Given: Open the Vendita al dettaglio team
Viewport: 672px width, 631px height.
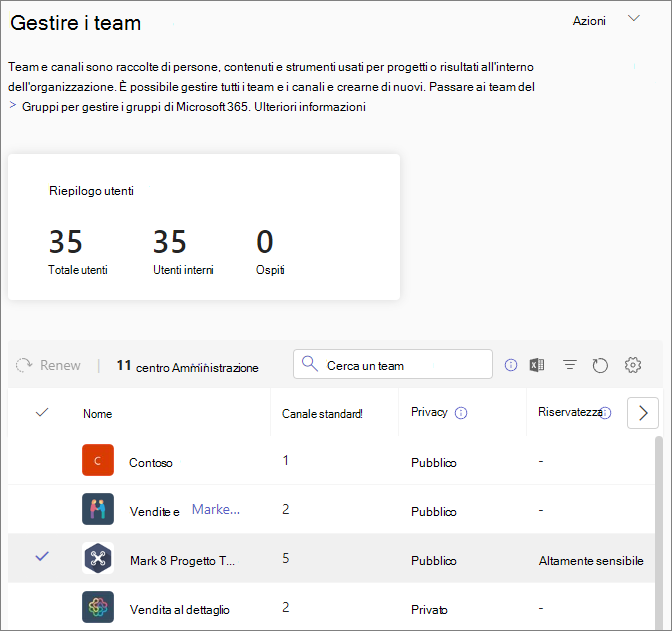Looking at the screenshot, I should coord(180,610).
